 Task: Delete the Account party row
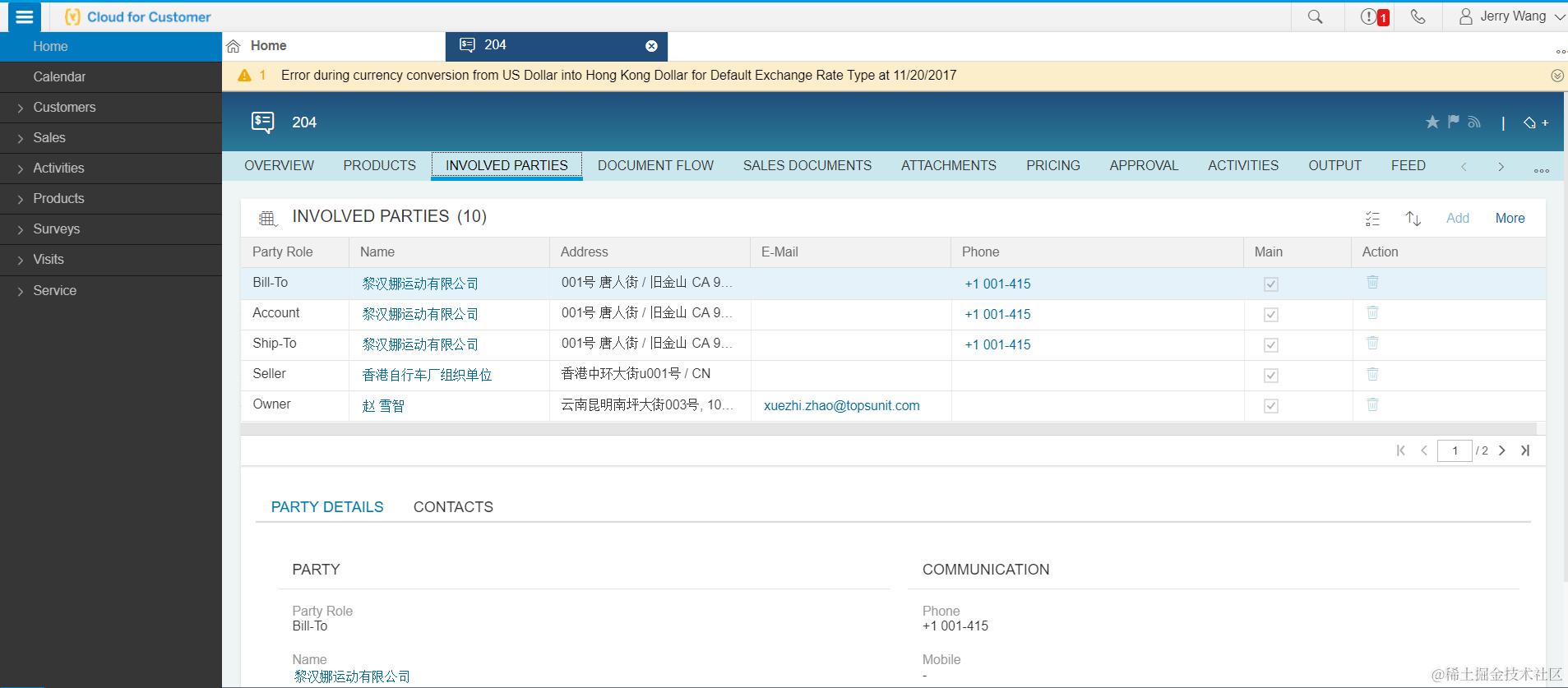point(1372,312)
